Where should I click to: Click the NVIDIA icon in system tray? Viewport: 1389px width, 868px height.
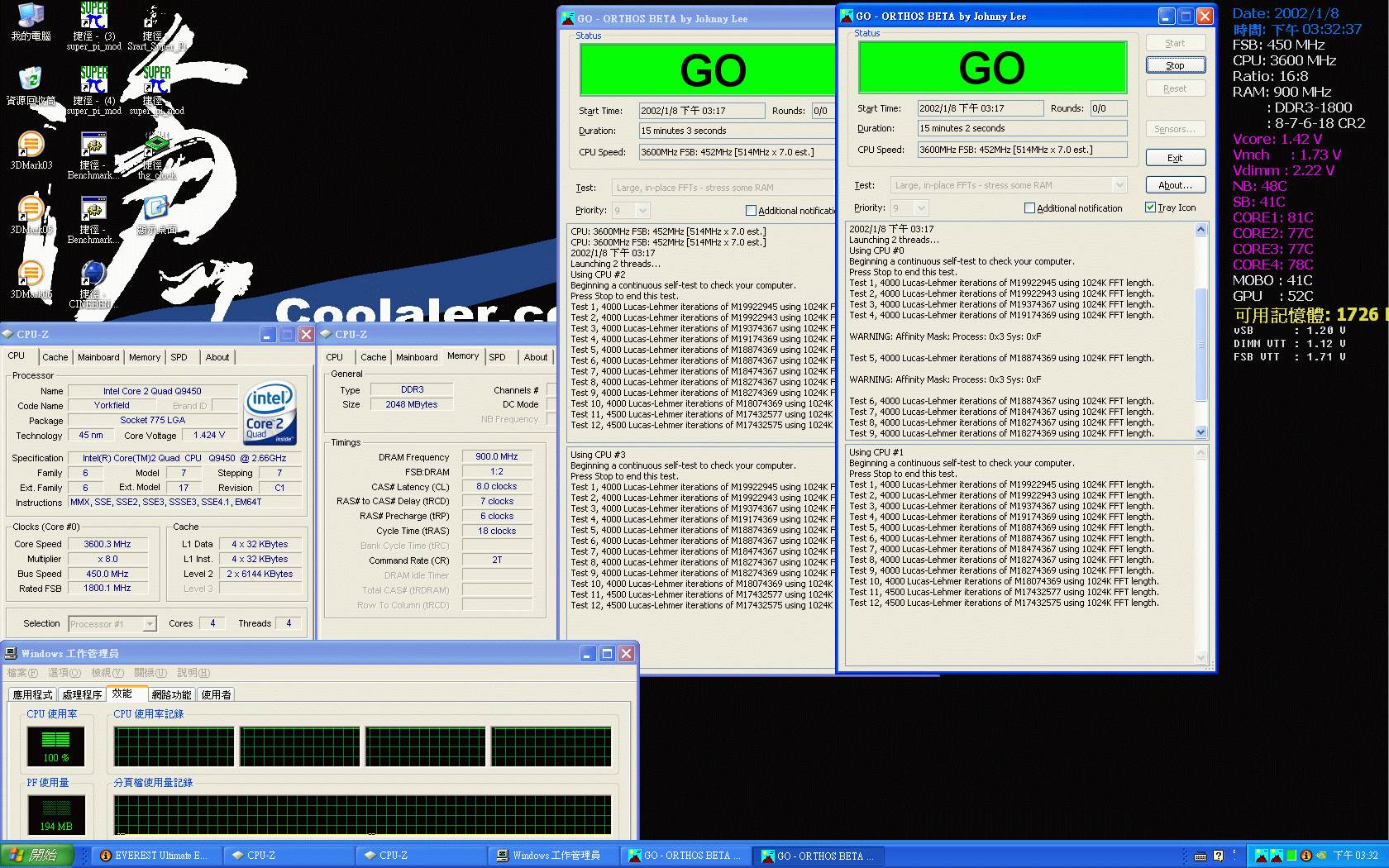click(x=1320, y=856)
